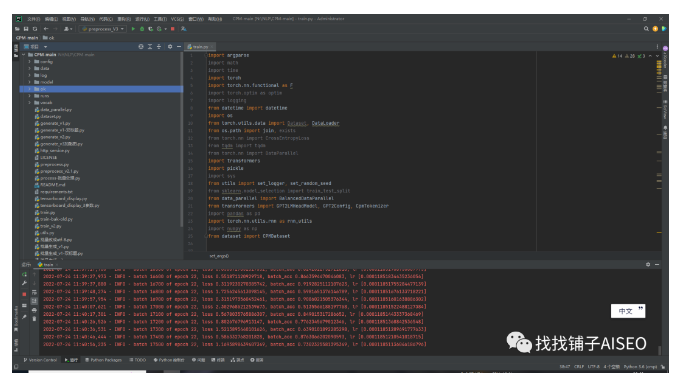This screenshot has width=684, height=383.
Task: Click the Save All floppy disk icon
Action: (x=26, y=29)
